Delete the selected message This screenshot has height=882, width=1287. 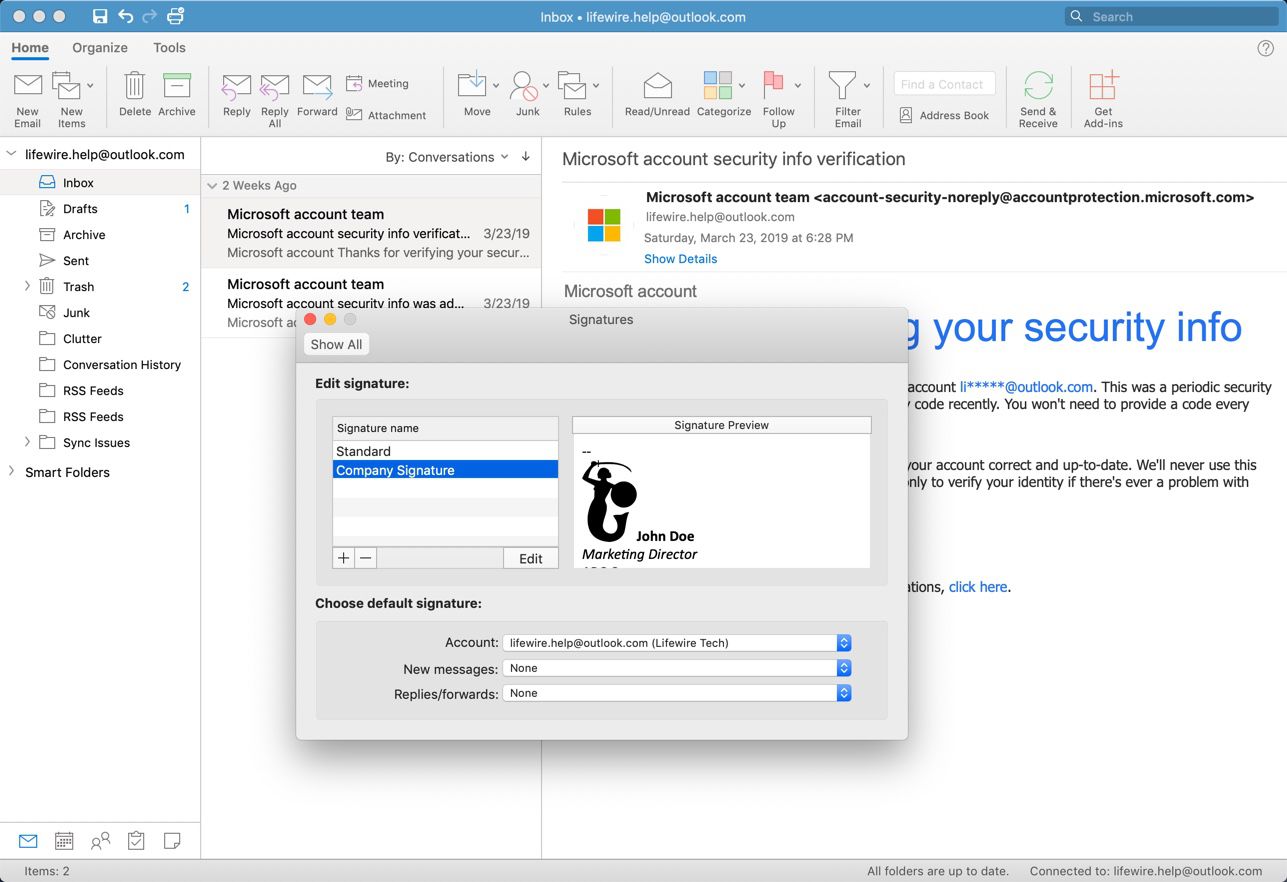point(135,94)
